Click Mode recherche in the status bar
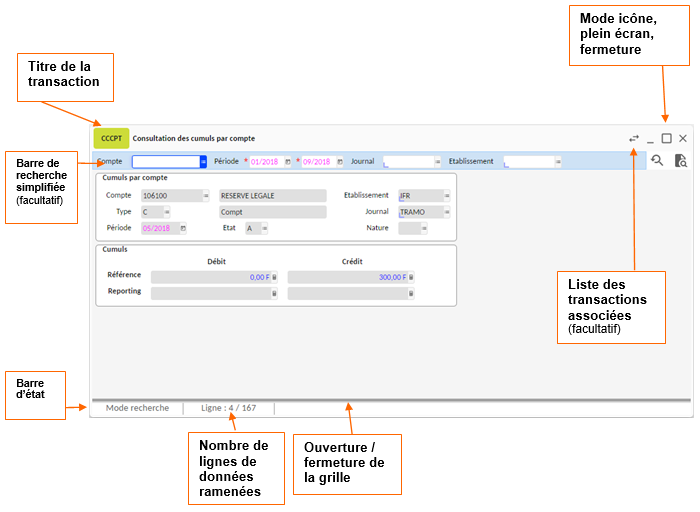This screenshot has height=512, width=700. pyautogui.click(x=137, y=408)
